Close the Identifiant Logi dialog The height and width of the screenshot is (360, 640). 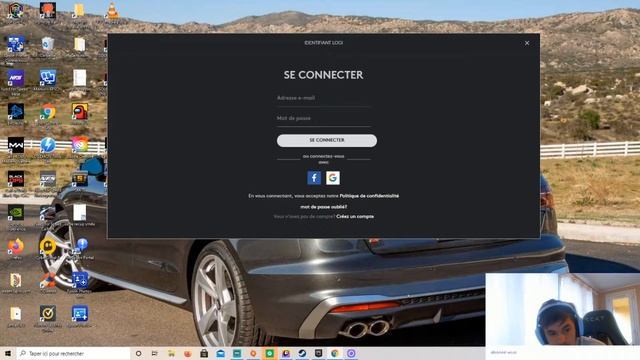527,43
